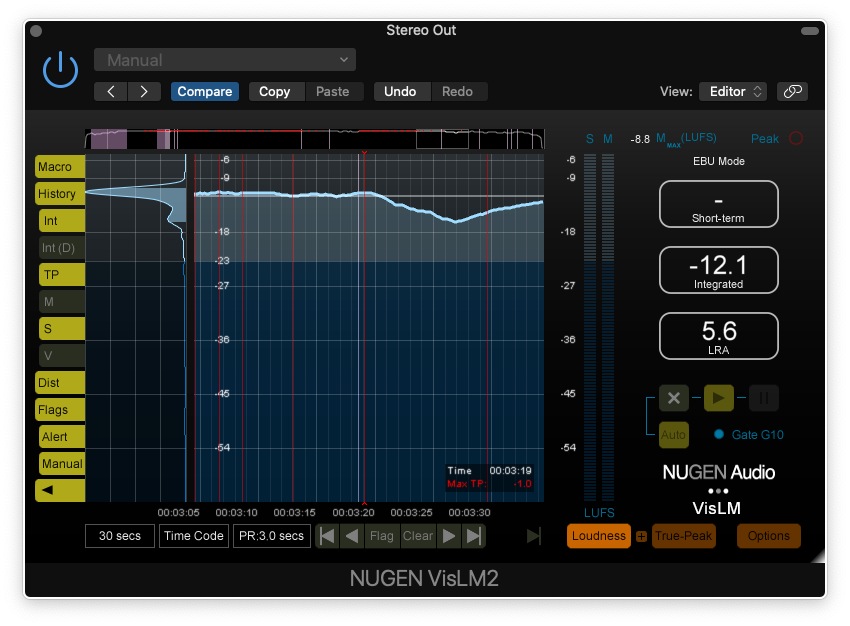Go to the previous preset arrow

[x=111, y=91]
